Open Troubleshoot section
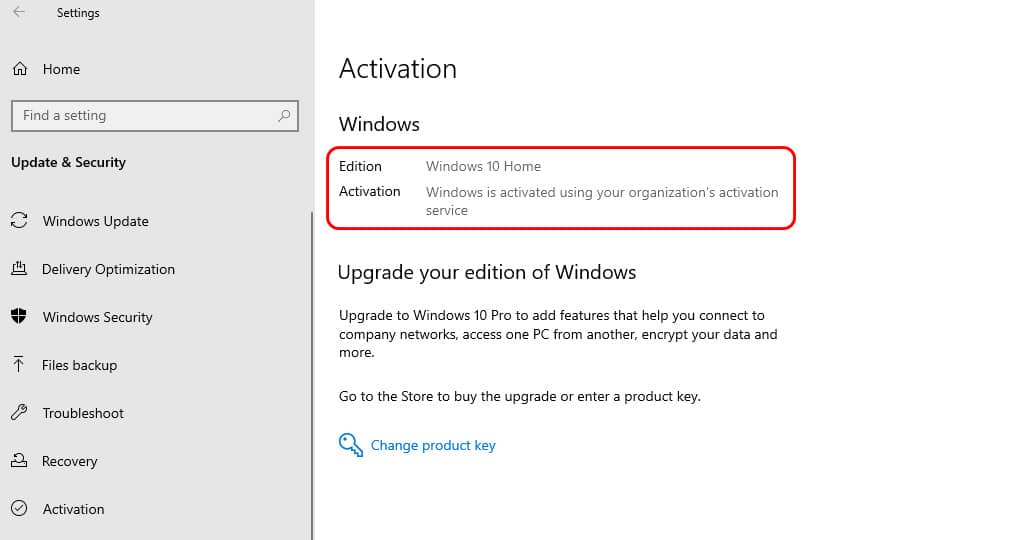 (83, 413)
